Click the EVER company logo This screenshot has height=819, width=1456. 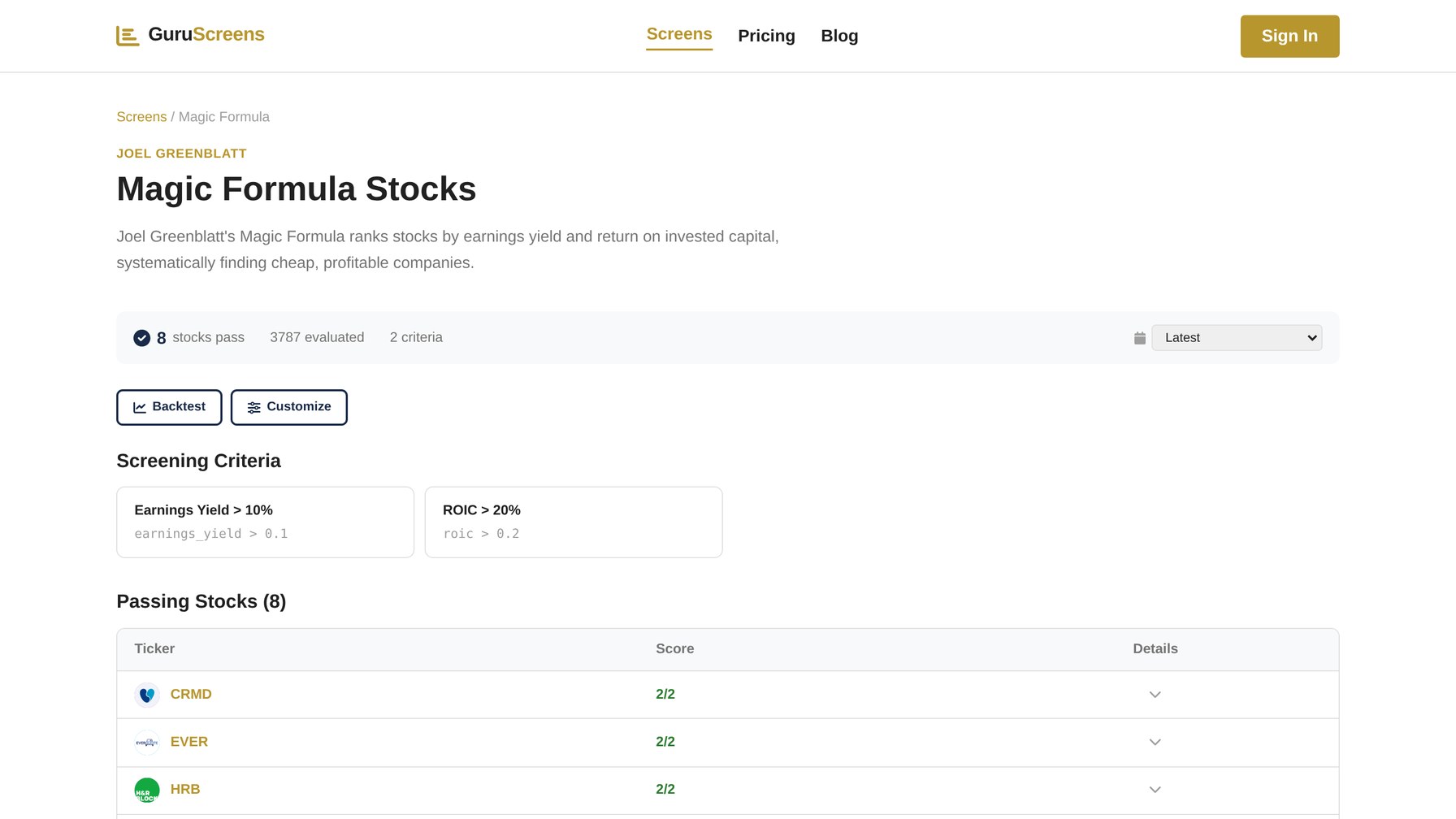click(147, 743)
